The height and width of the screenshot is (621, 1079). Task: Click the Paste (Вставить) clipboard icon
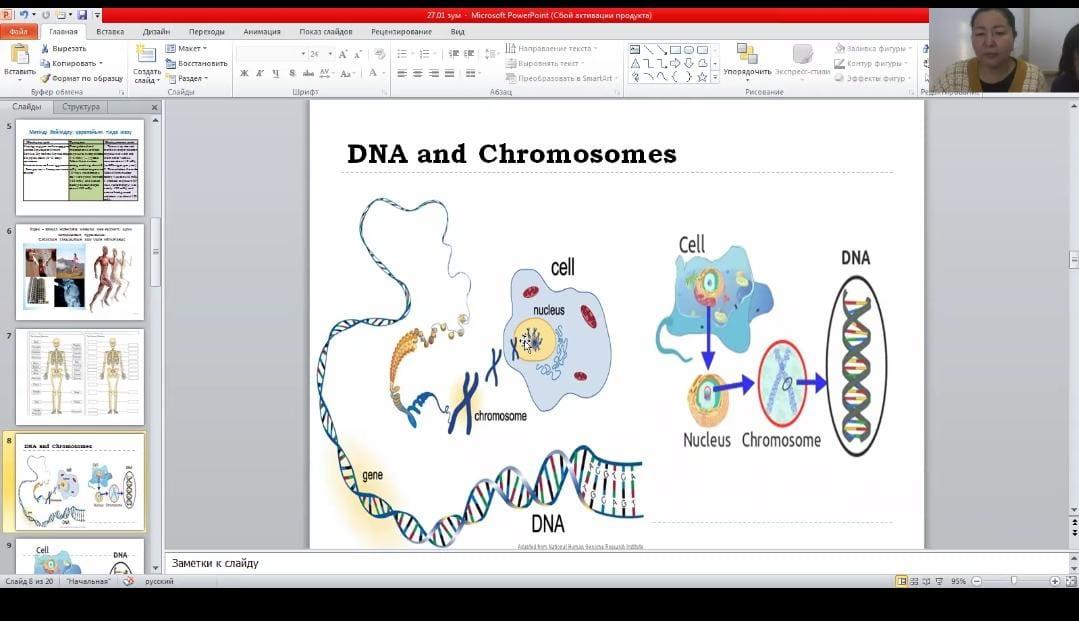(19, 54)
